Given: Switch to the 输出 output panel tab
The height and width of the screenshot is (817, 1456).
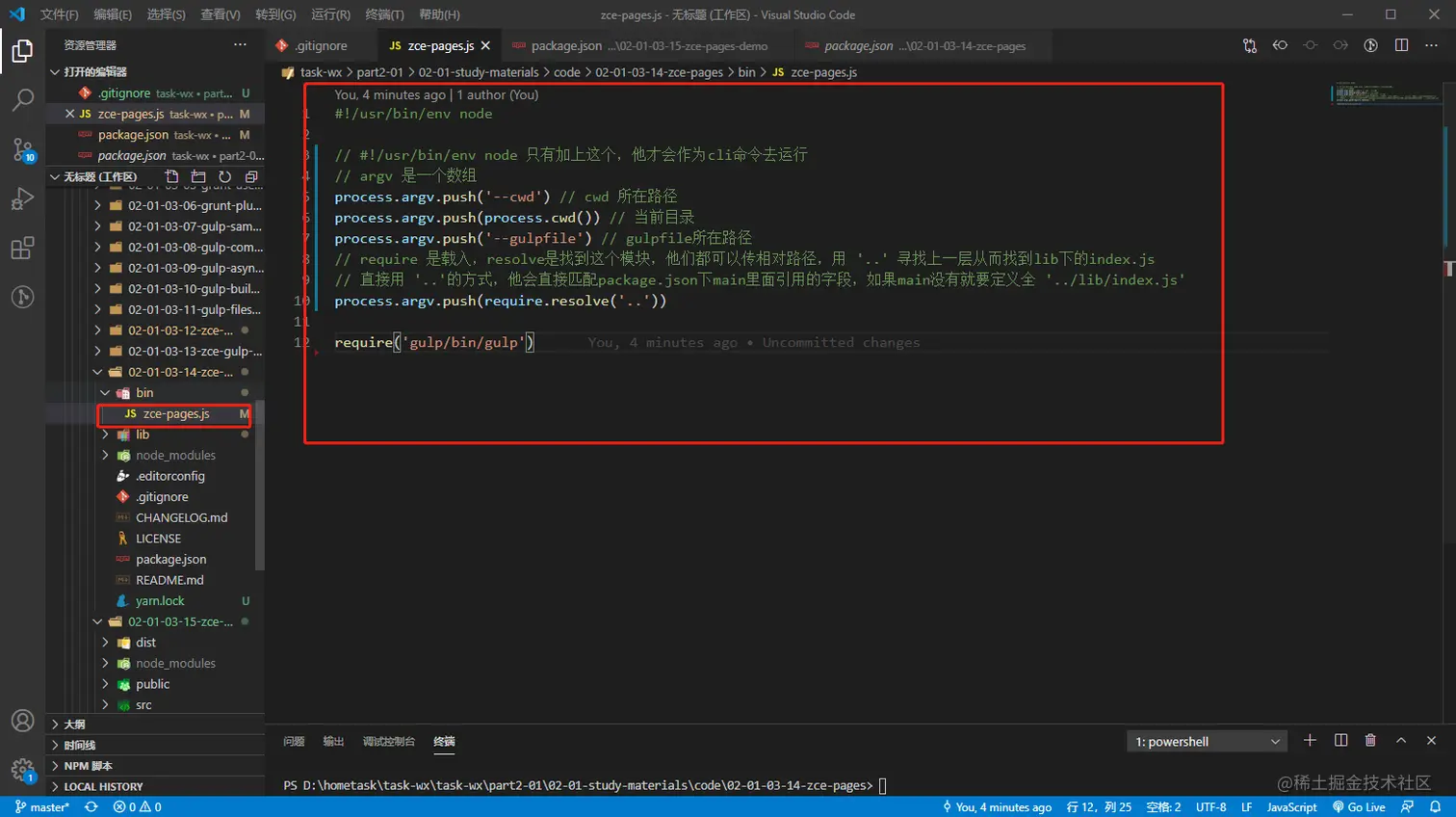Looking at the screenshot, I should 333,741.
